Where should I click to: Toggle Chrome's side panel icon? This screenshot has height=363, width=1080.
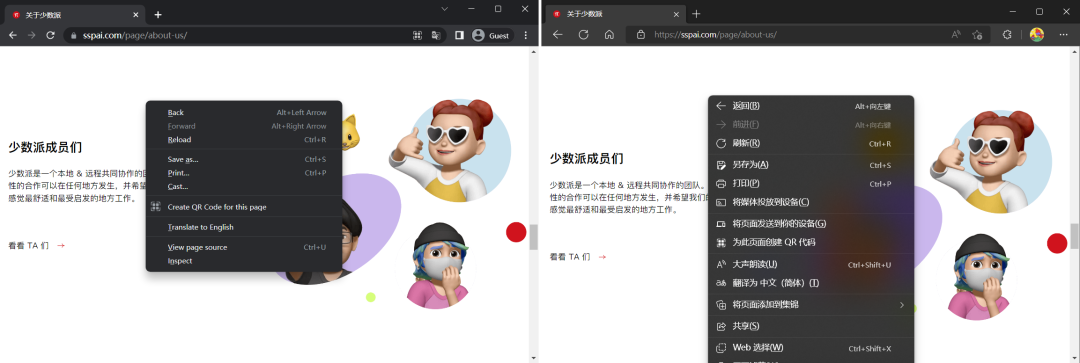coord(459,35)
